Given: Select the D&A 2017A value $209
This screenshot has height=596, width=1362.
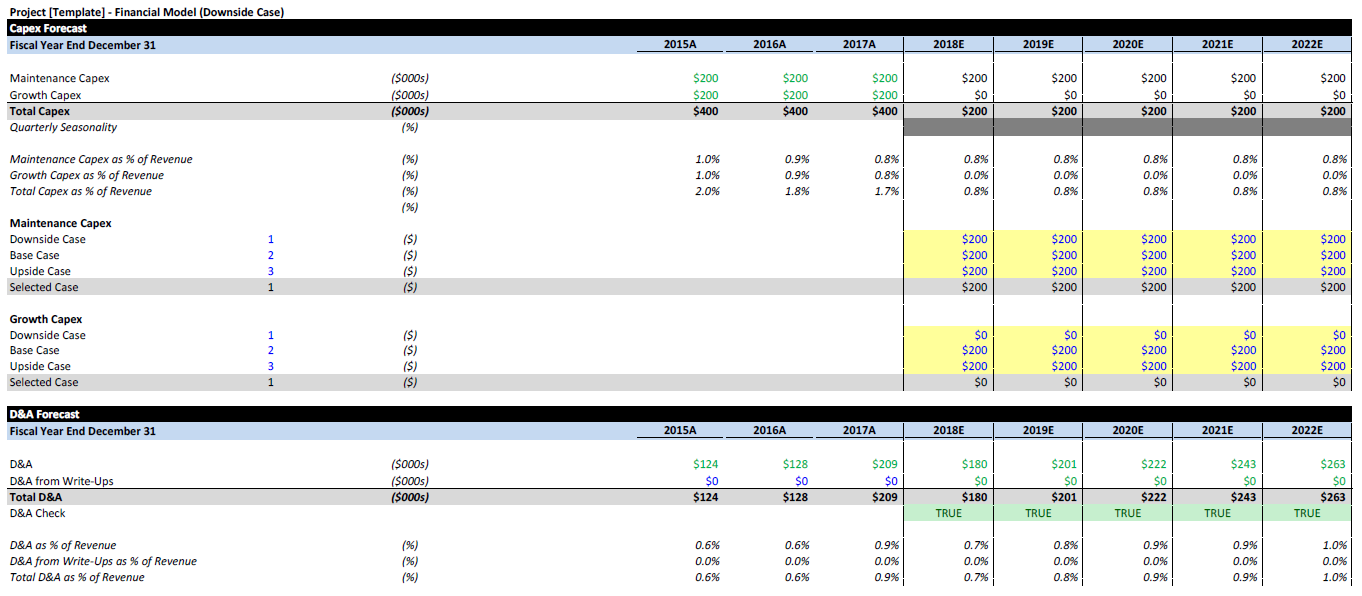Looking at the screenshot, I should coord(884,464).
